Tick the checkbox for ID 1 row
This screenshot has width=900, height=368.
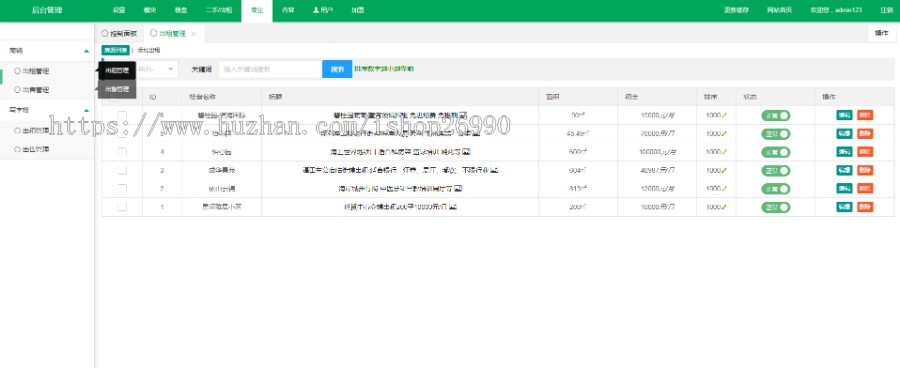point(122,207)
